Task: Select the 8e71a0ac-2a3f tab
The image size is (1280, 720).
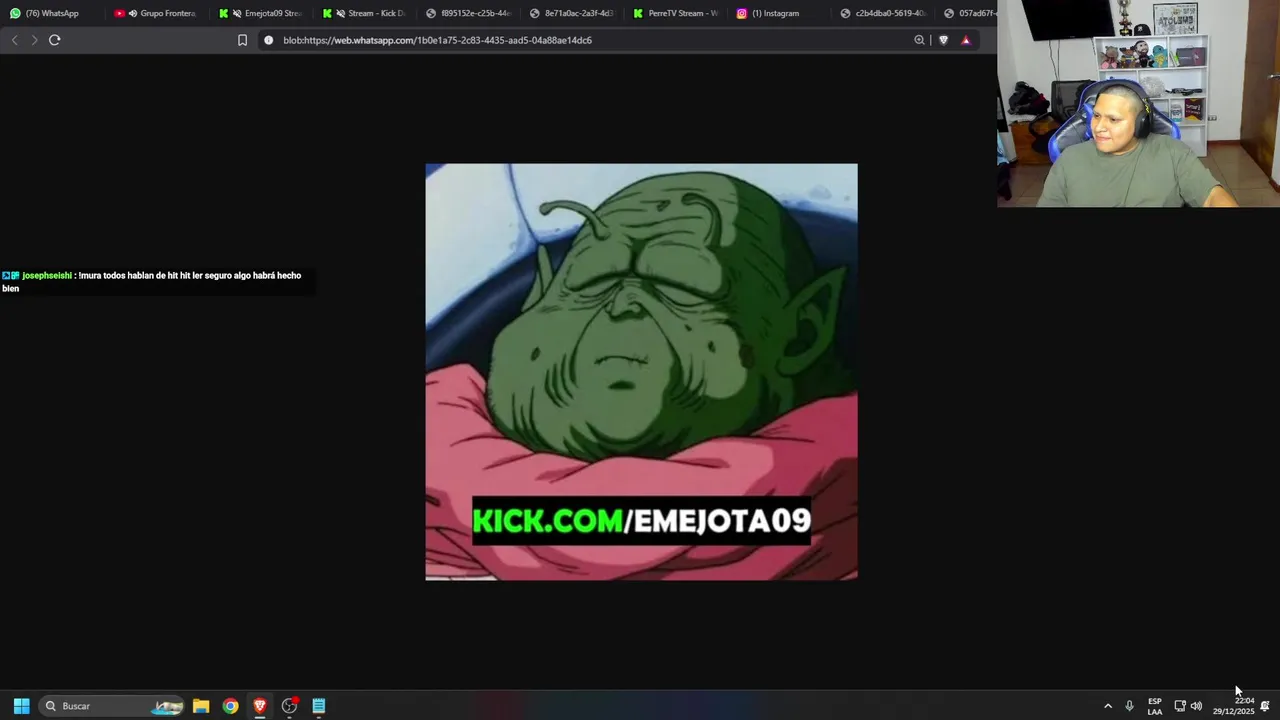Action: pos(572,13)
